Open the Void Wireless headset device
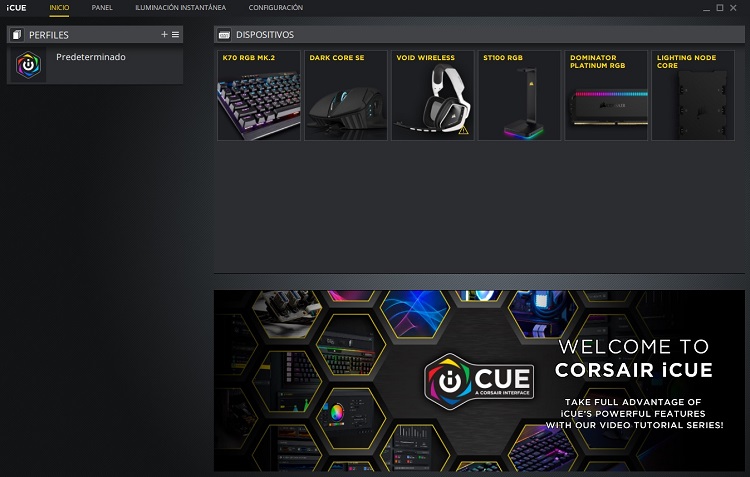The height and width of the screenshot is (477, 750). (432, 95)
